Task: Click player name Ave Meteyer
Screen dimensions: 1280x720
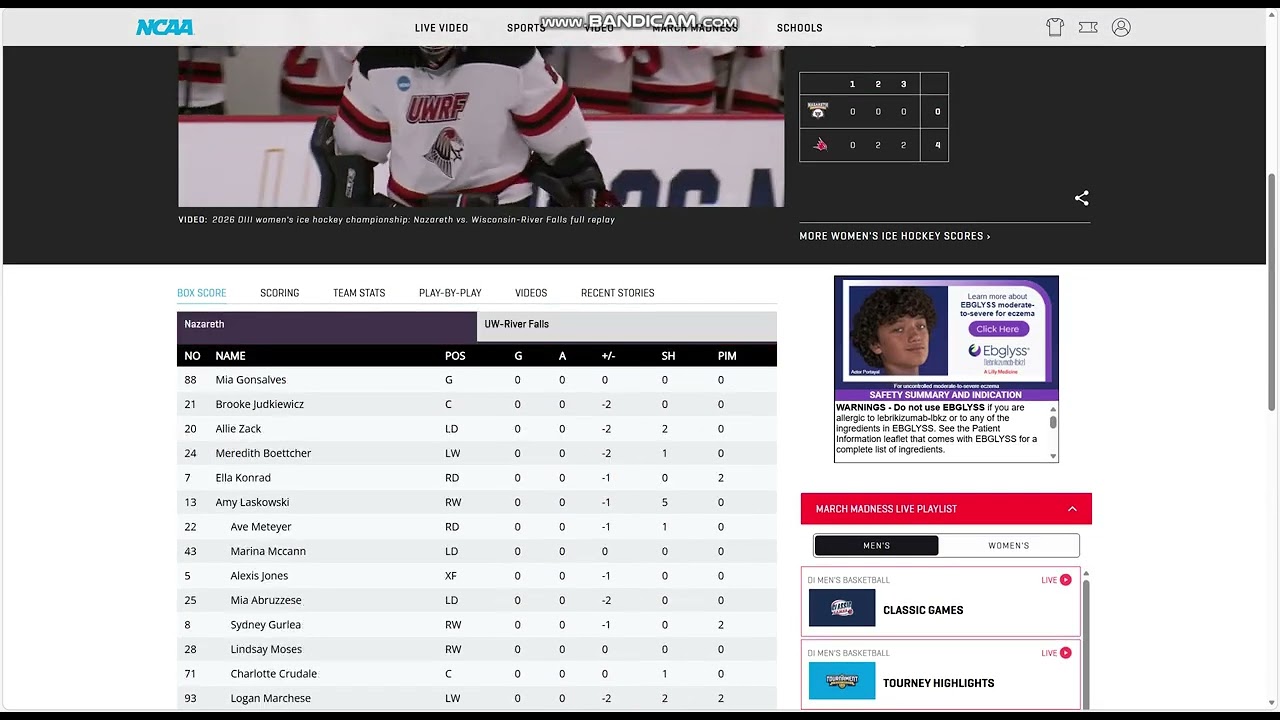Action: click(x=261, y=527)
